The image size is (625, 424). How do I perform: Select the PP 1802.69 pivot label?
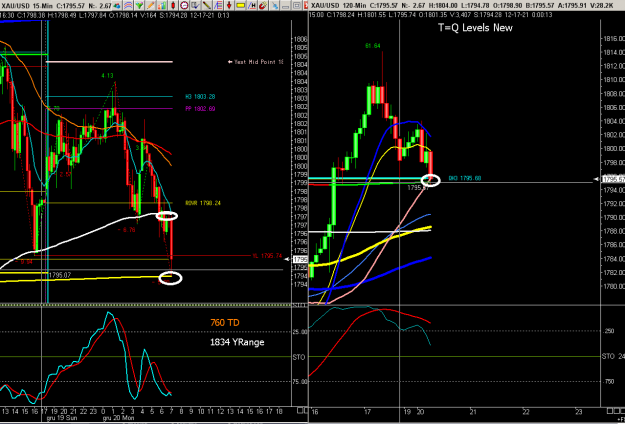coord(200,108)
